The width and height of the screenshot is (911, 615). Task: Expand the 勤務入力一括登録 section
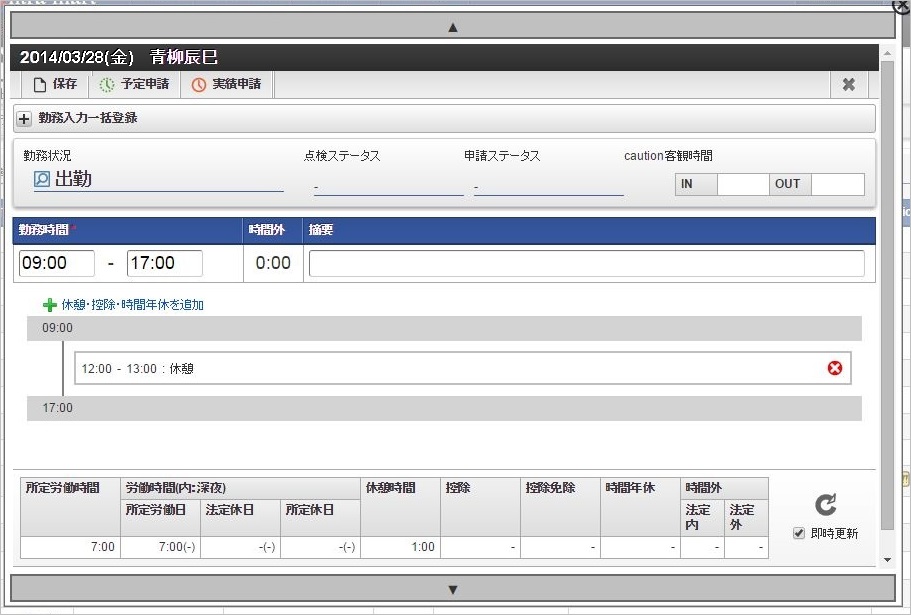(25, 118)
